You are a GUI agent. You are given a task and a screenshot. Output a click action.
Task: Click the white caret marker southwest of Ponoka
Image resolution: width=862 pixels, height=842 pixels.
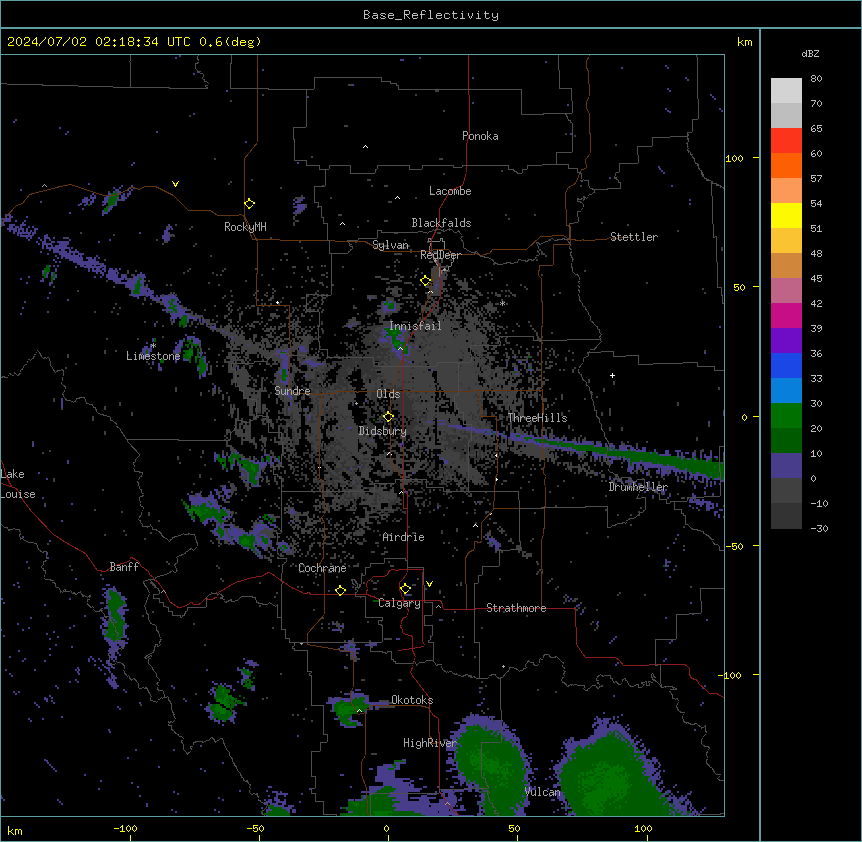[x=365, y=147]
